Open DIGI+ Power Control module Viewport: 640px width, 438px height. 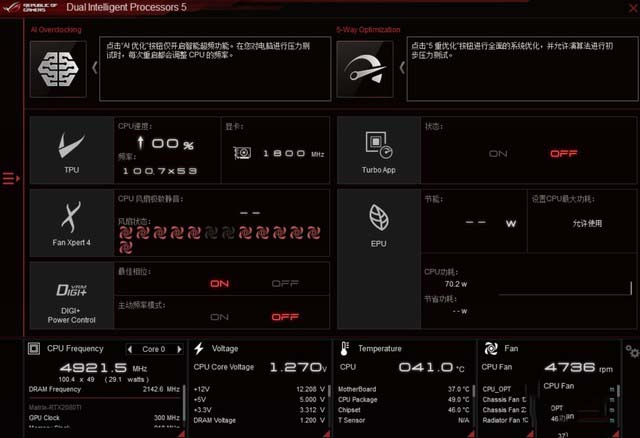point(71,296)
